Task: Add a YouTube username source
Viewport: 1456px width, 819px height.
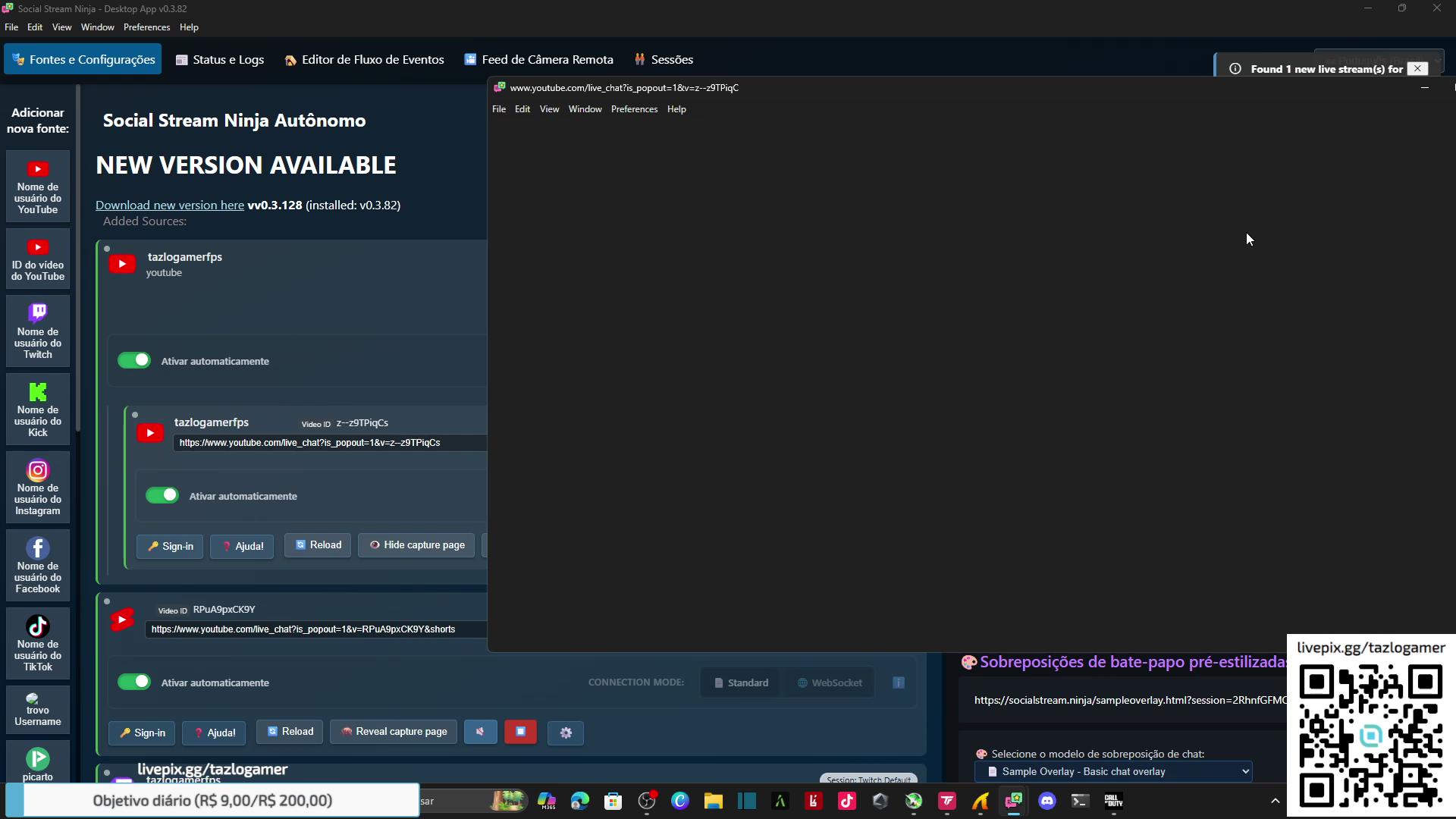Action: 38,187
